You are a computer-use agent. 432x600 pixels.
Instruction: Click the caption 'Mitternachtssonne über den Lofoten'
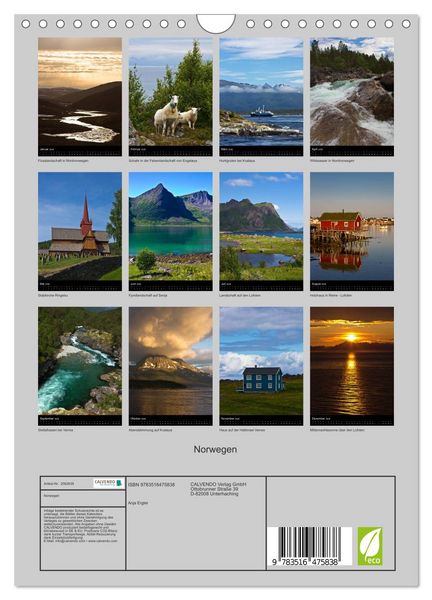(x=337, y=430)
